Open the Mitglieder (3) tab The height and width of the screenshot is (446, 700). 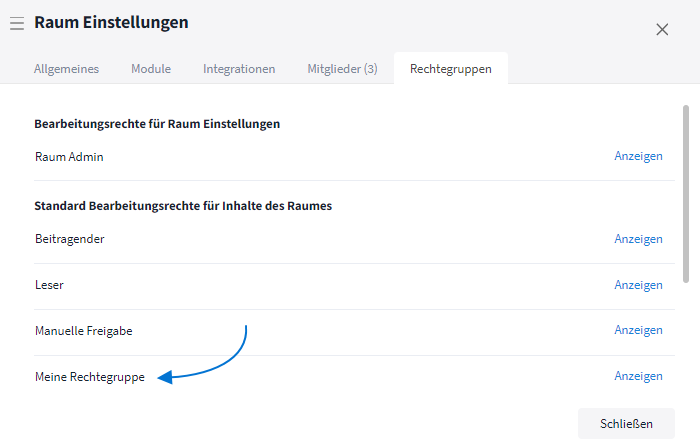[x=342, y=69]
